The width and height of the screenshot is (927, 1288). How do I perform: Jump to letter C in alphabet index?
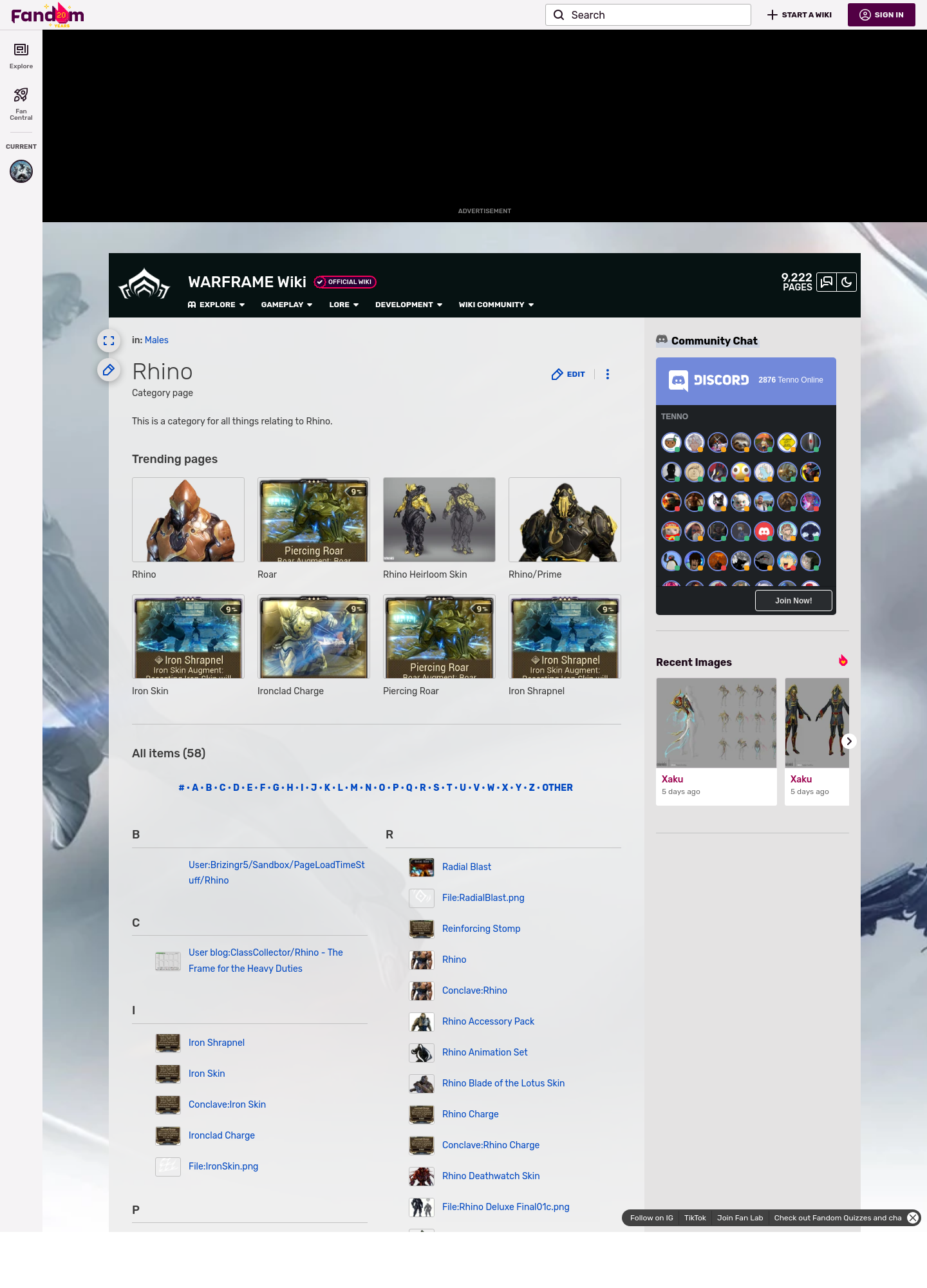[x=223, y=788]
